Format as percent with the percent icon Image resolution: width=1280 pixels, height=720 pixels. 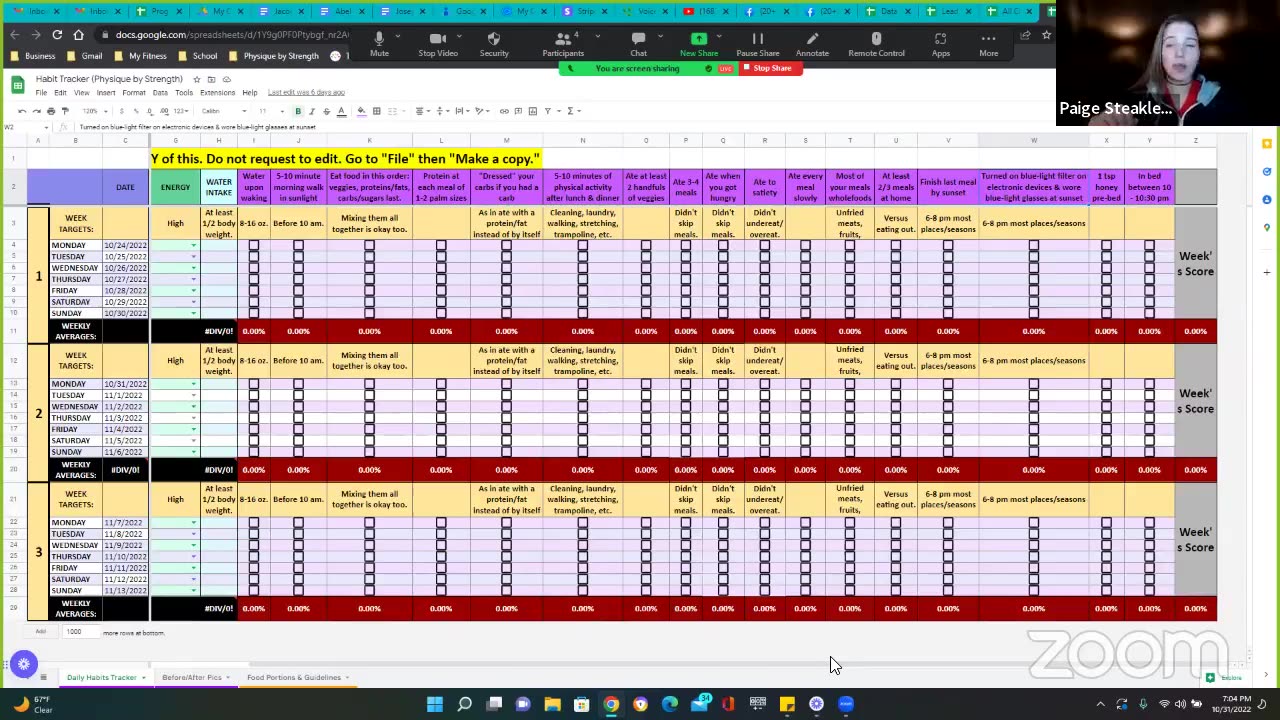click(x=136, y=111)
